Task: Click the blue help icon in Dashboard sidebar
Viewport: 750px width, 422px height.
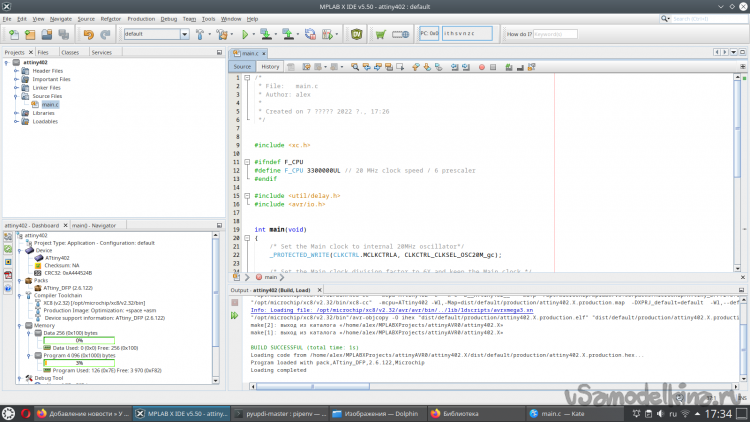Action: pos(8,289)
